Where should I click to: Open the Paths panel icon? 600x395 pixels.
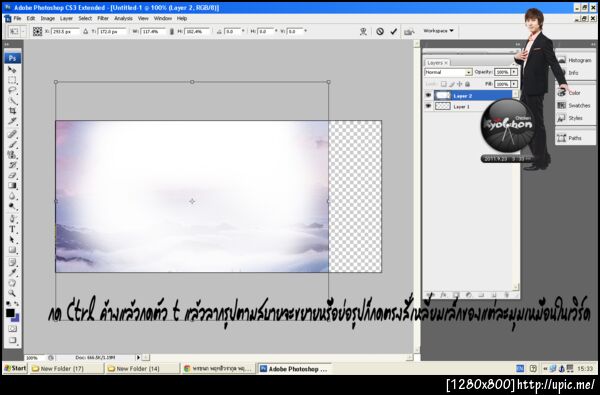click(561, 138)
